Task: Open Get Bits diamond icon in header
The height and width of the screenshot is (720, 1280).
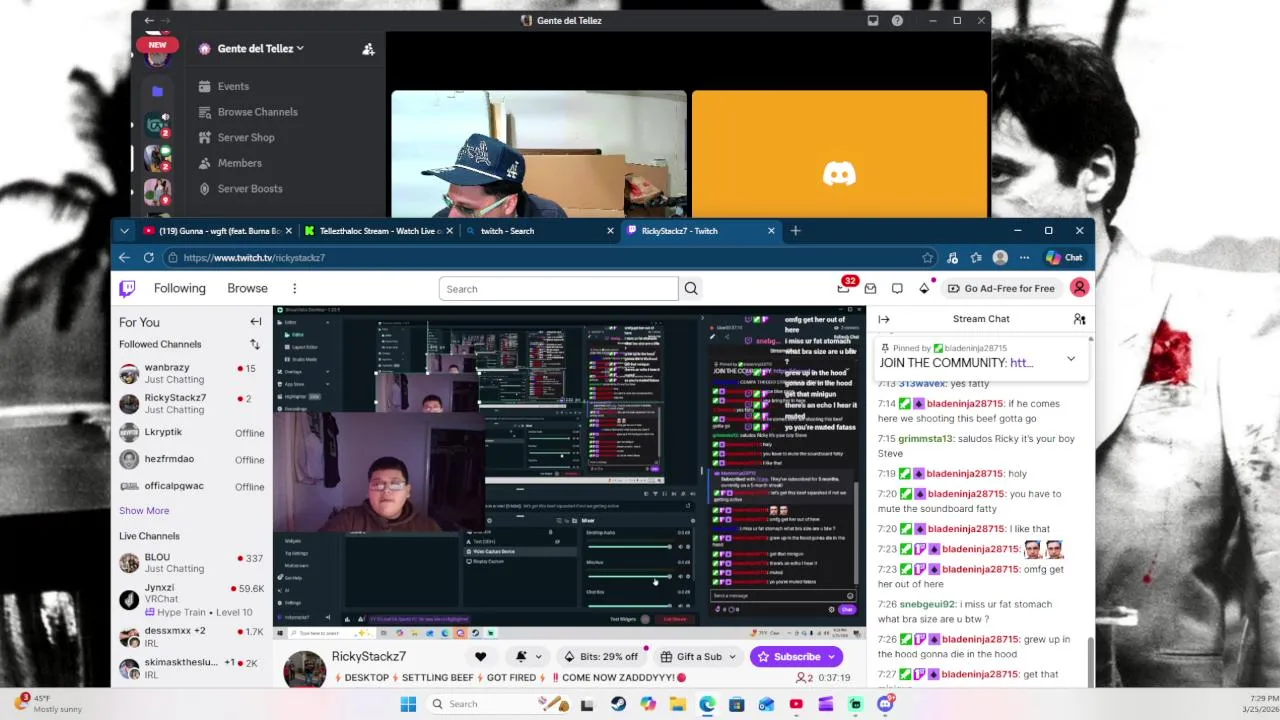Action: click(924, 288)
